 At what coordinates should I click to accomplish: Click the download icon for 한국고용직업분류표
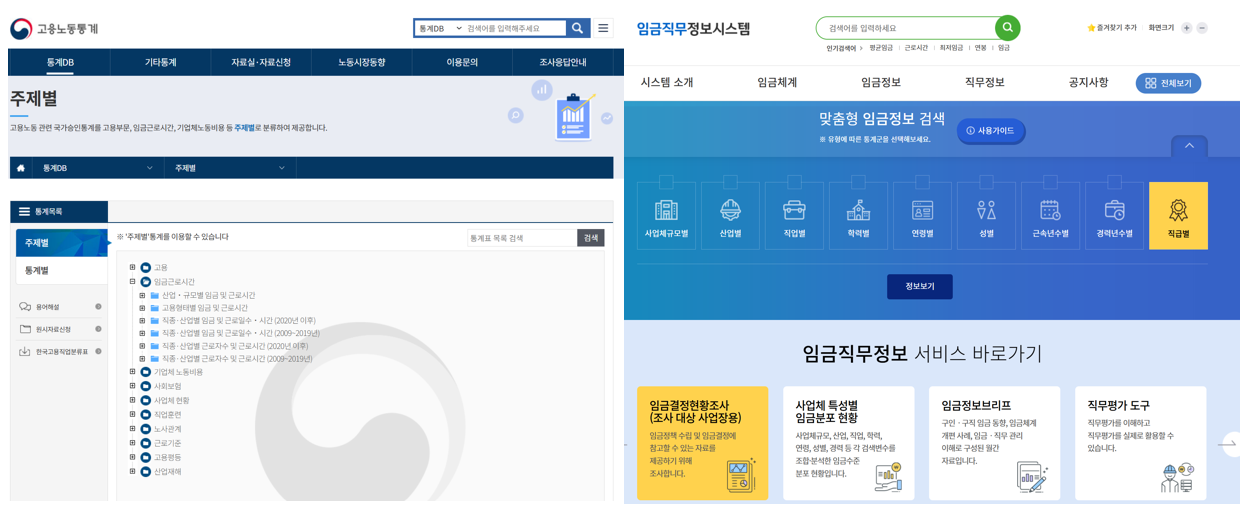[25, 351]
